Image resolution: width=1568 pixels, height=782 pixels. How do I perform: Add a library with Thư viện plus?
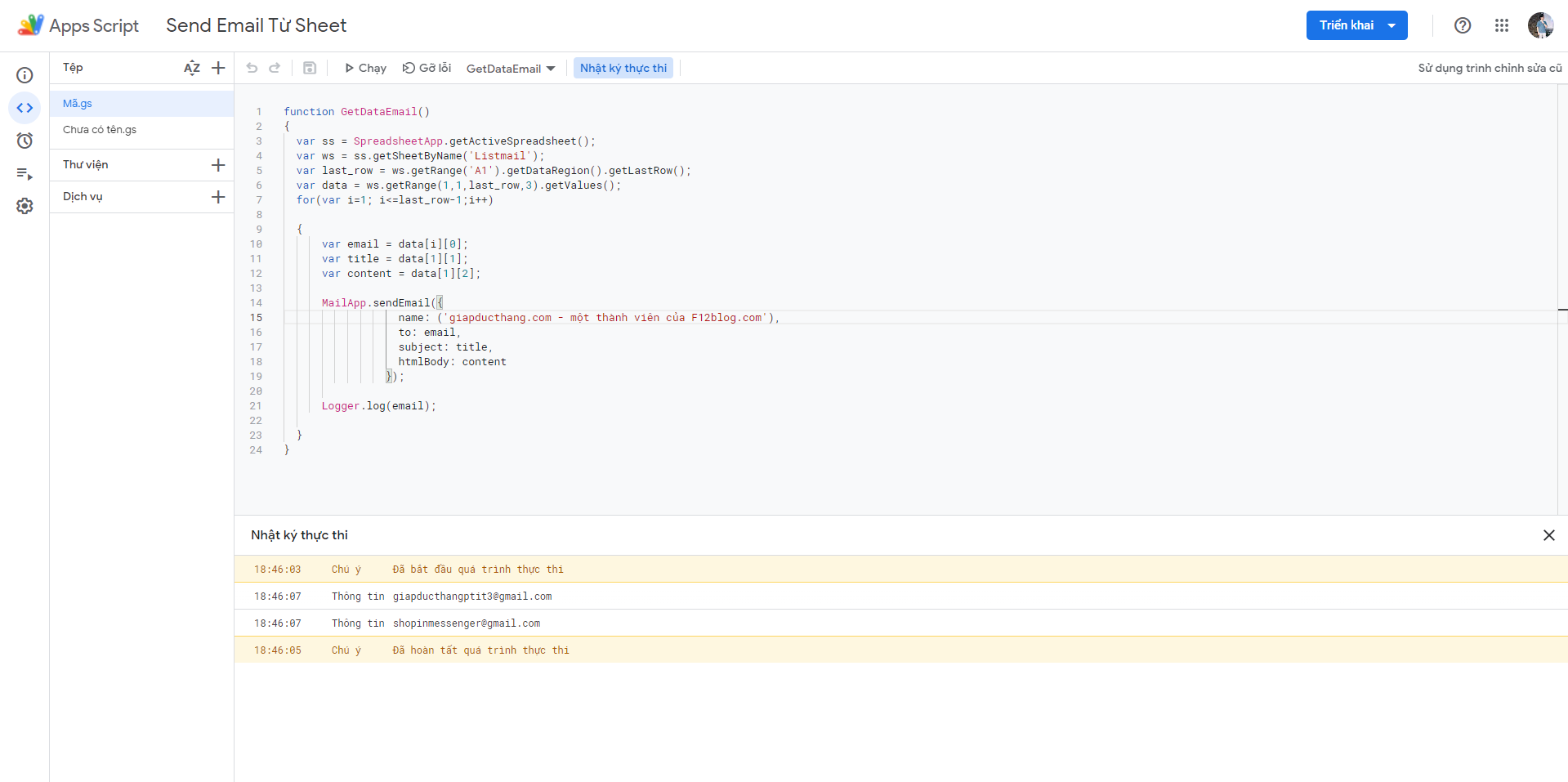[x=218, y=165]
